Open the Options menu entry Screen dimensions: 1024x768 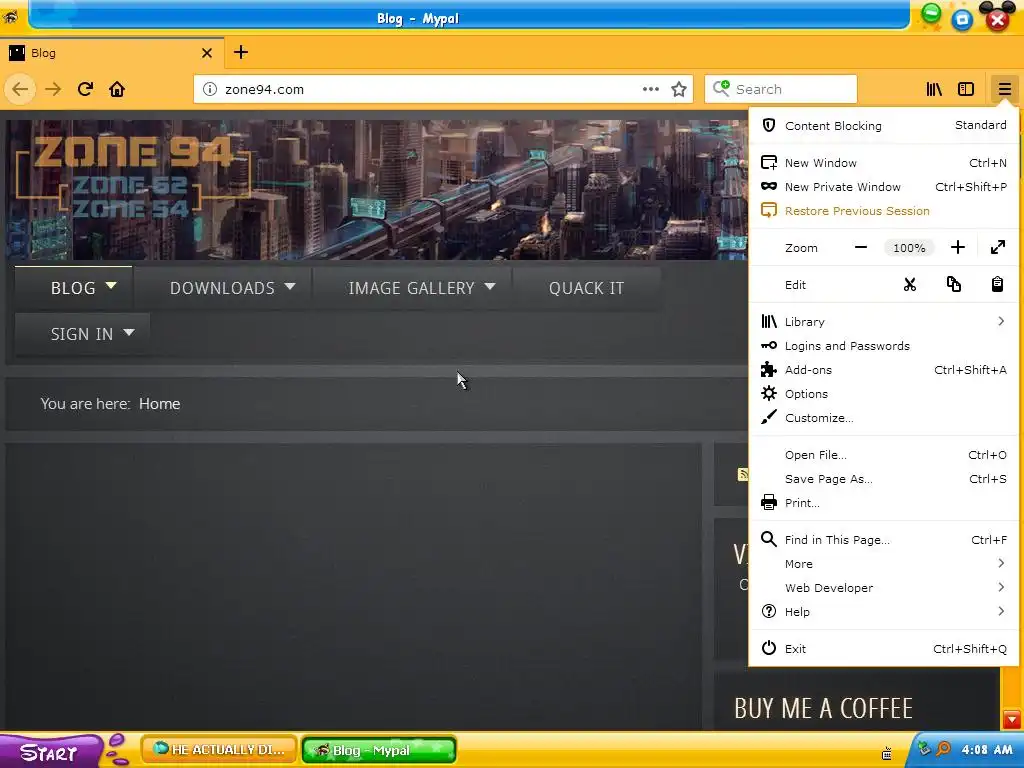pos(884,394)
